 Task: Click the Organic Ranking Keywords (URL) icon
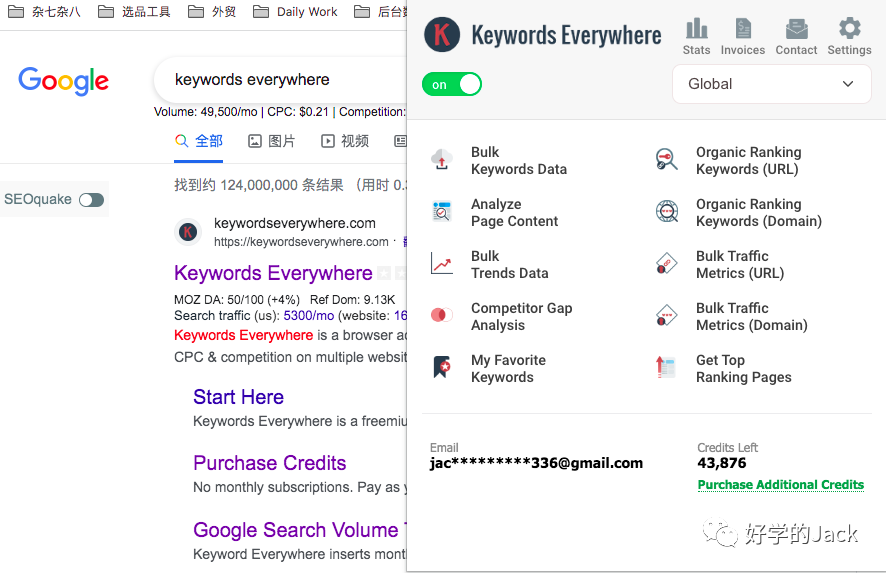point(667,159)
